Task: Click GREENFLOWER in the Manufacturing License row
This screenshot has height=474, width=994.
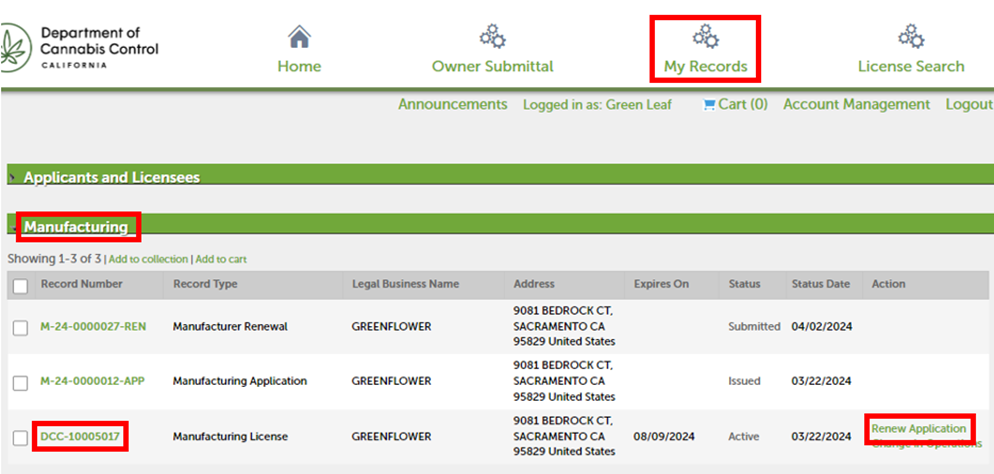Action: tap(392, 437)
